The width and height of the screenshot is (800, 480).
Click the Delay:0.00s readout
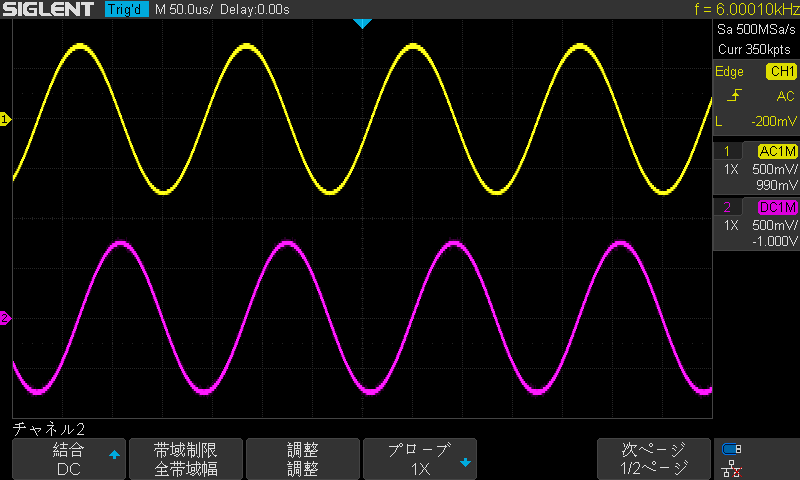coord(255,9)
